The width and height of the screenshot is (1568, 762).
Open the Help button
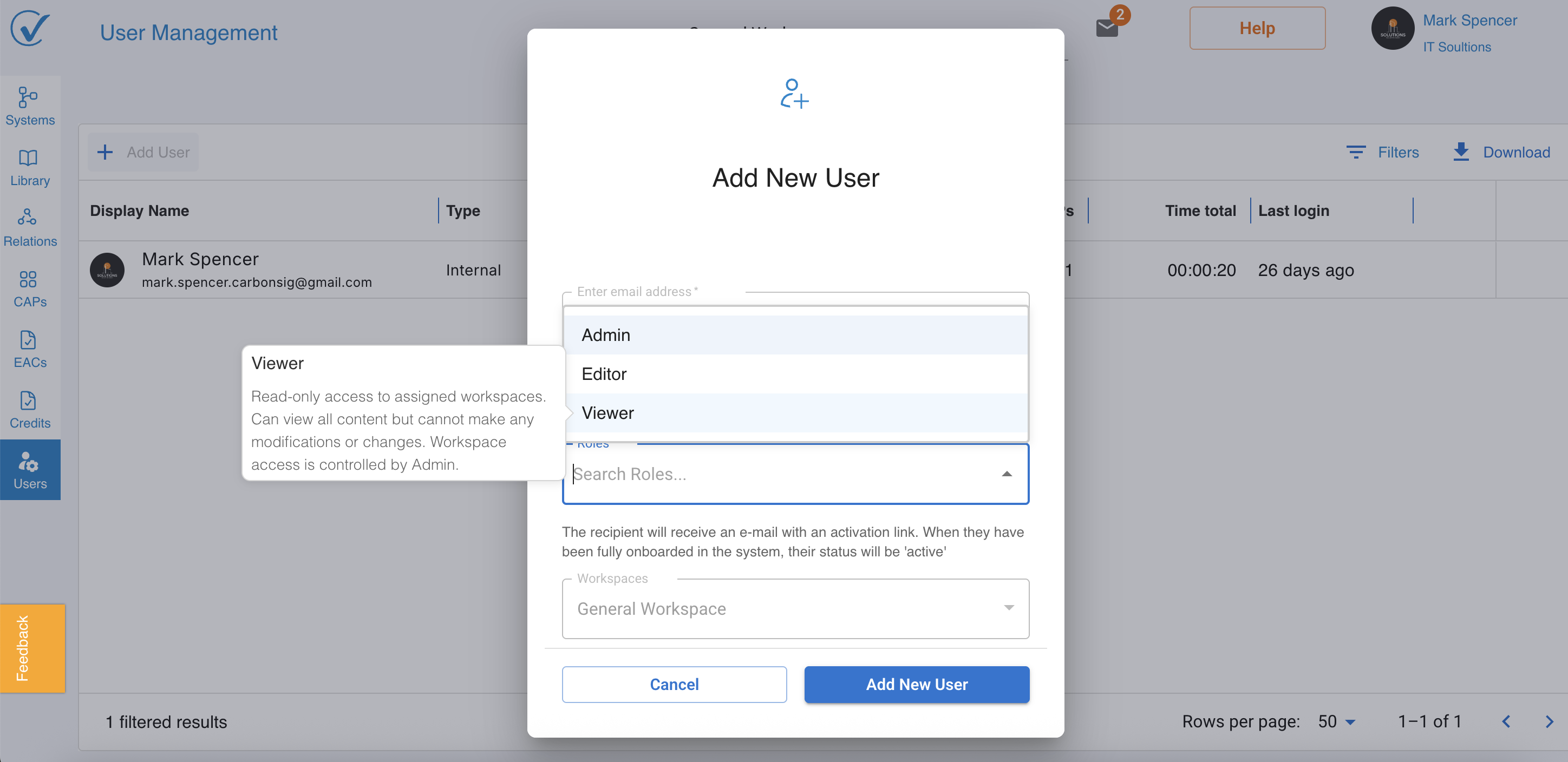click(1256, 28)
